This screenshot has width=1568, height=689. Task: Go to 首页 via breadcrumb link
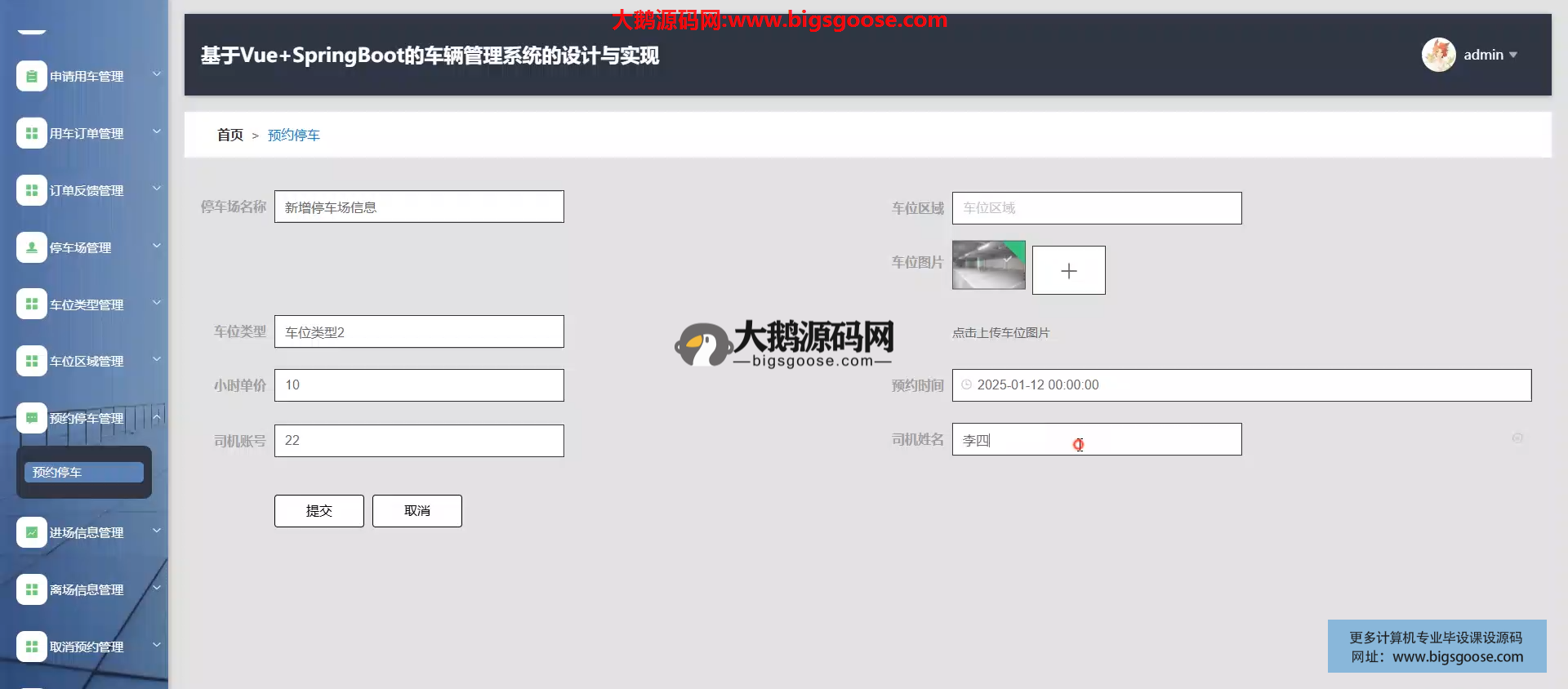tap(229, 135)
